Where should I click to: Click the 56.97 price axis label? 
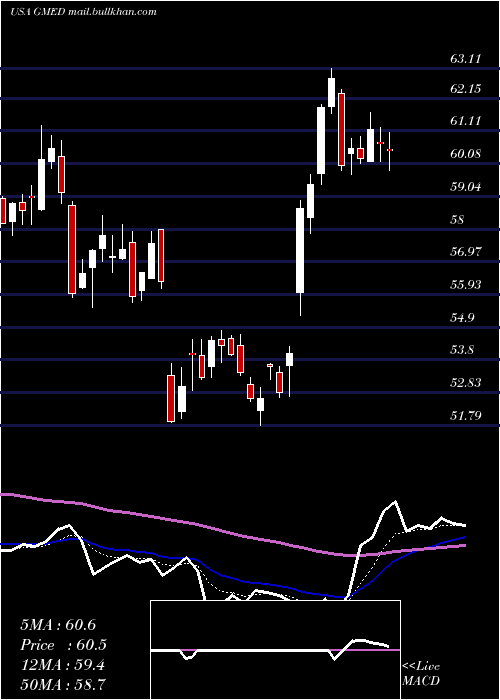(x=465, y=252)
